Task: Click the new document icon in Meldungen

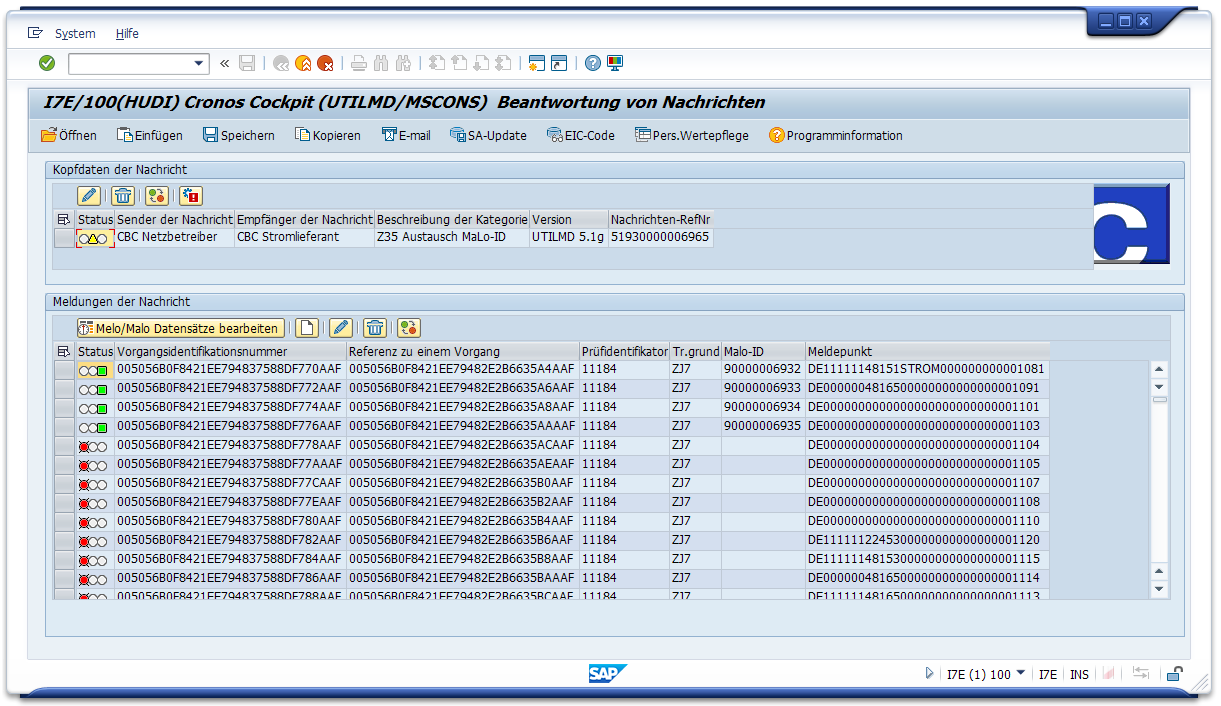Action: click(307, 328)
